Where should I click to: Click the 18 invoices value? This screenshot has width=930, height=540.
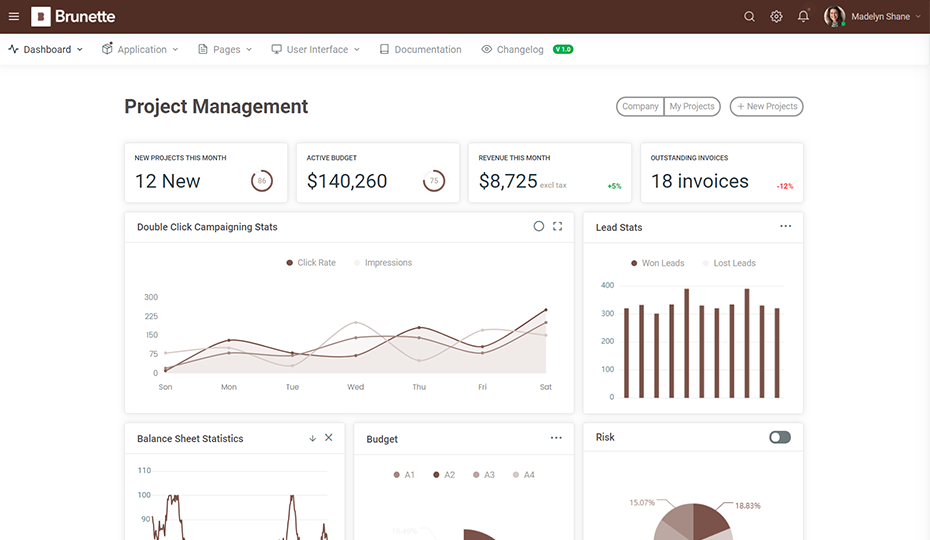[700, 181]
